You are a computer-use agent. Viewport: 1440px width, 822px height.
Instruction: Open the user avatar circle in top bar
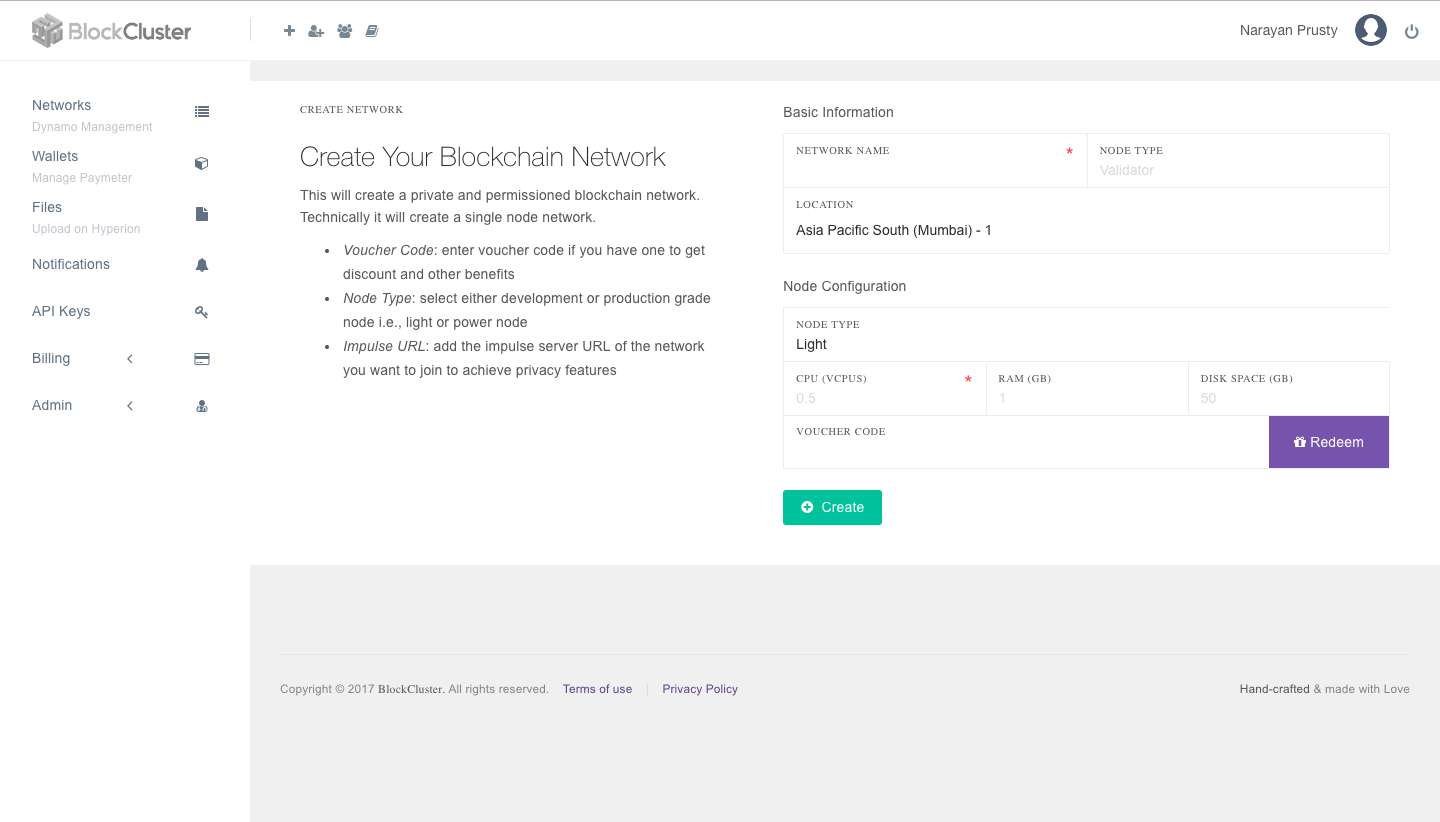tap(1371, 30)
